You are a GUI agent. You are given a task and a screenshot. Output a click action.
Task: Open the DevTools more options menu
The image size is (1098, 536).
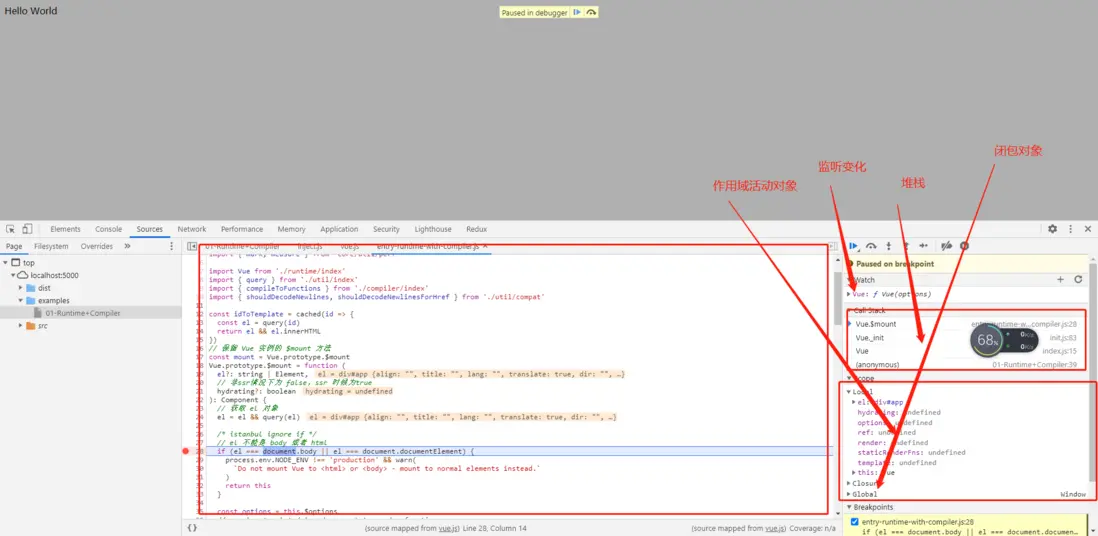click(x=1071, y=229)
